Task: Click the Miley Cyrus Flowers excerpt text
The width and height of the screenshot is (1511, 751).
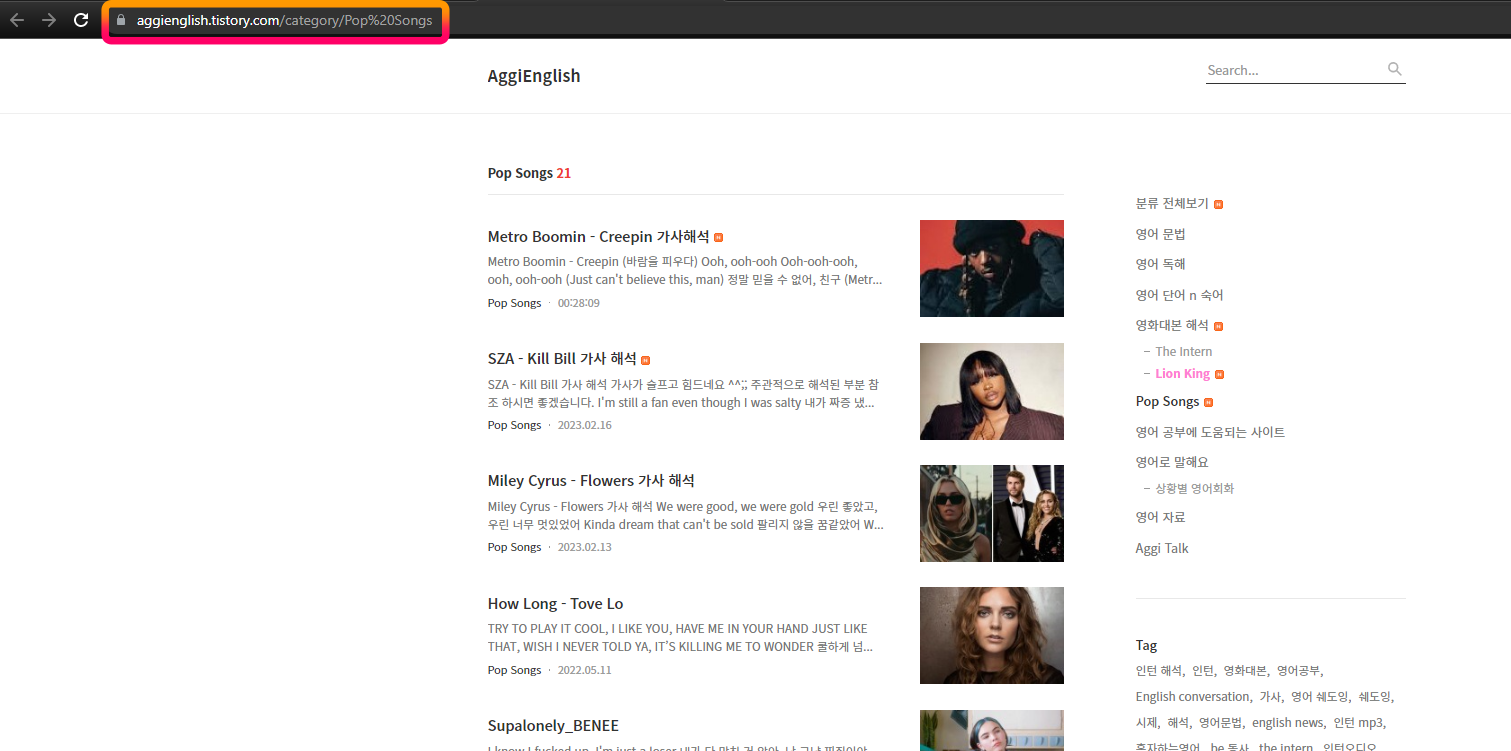Action: pos(685,515)
